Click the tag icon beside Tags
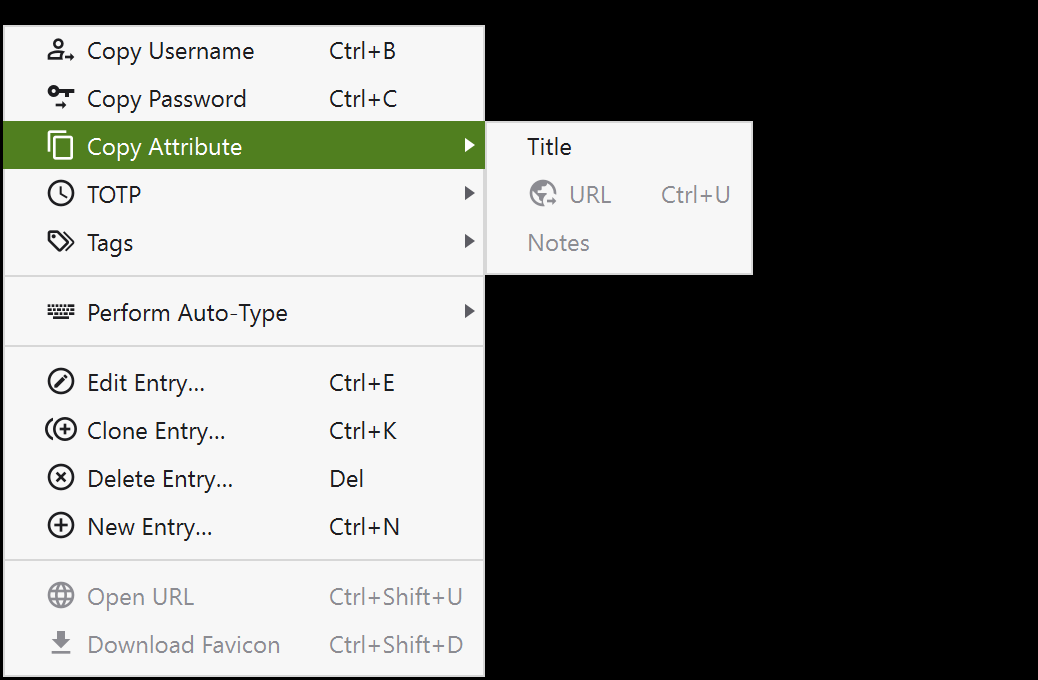 (x=61, y=241)
